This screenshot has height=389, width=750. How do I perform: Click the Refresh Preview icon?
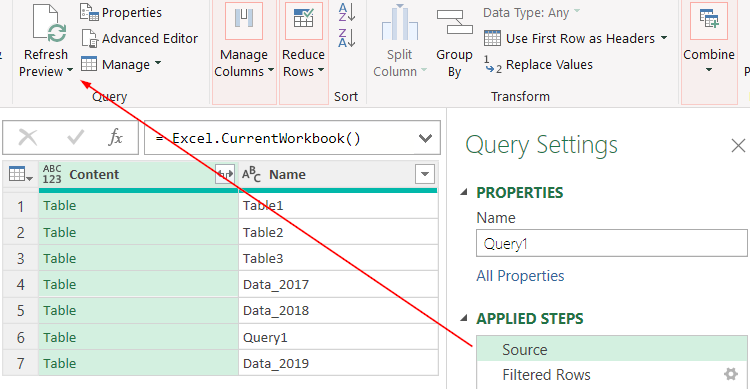point(49,24)
